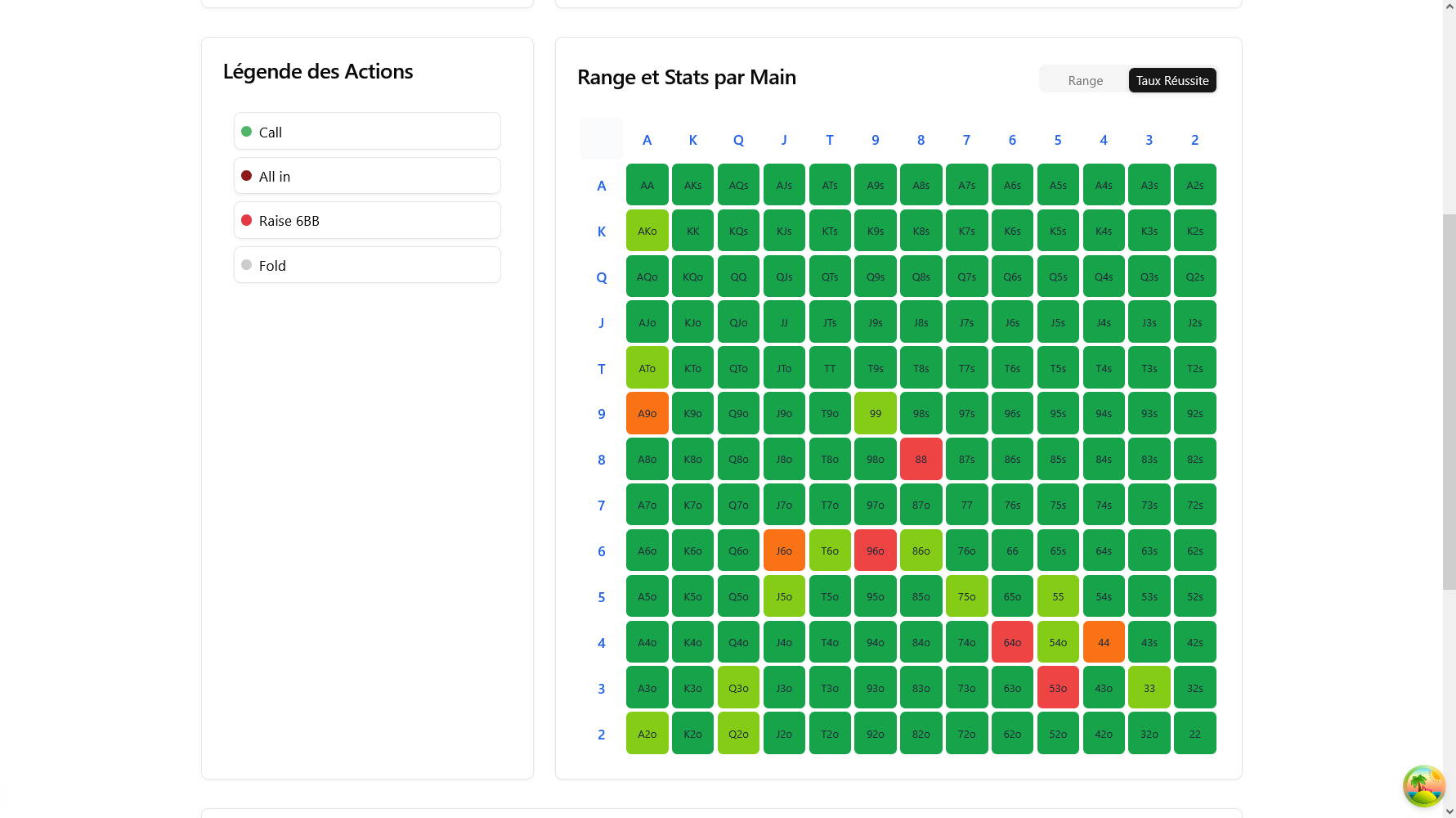Click the vertical page scrollbar
The width and height of the screenshot is (1456, 818).
(1449, 401)
